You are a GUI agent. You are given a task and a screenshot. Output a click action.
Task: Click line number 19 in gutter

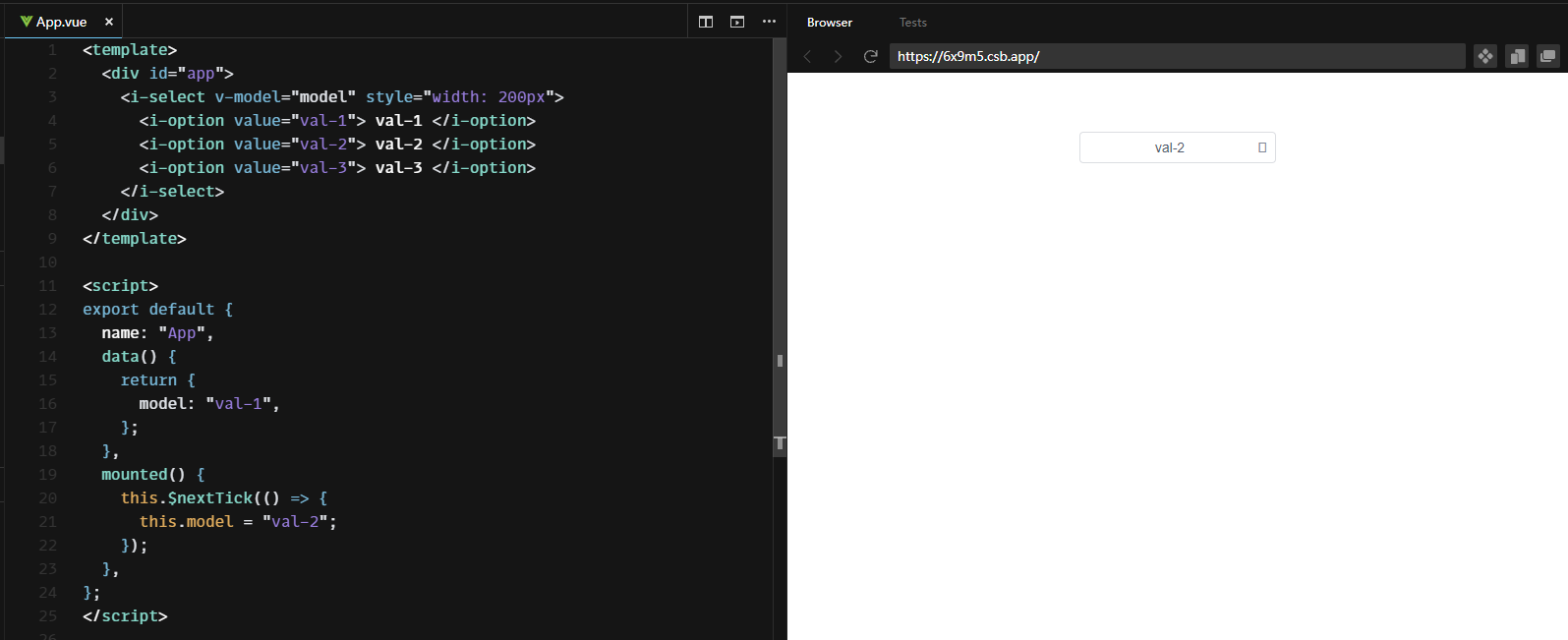(x=48, y=475)
